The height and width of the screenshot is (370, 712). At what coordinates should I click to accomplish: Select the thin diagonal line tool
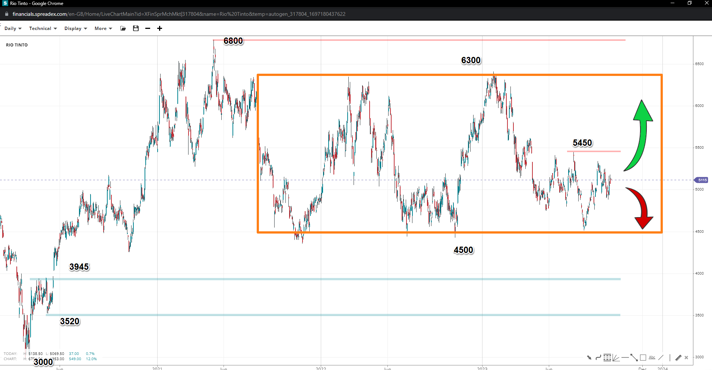tap(661, 357)
